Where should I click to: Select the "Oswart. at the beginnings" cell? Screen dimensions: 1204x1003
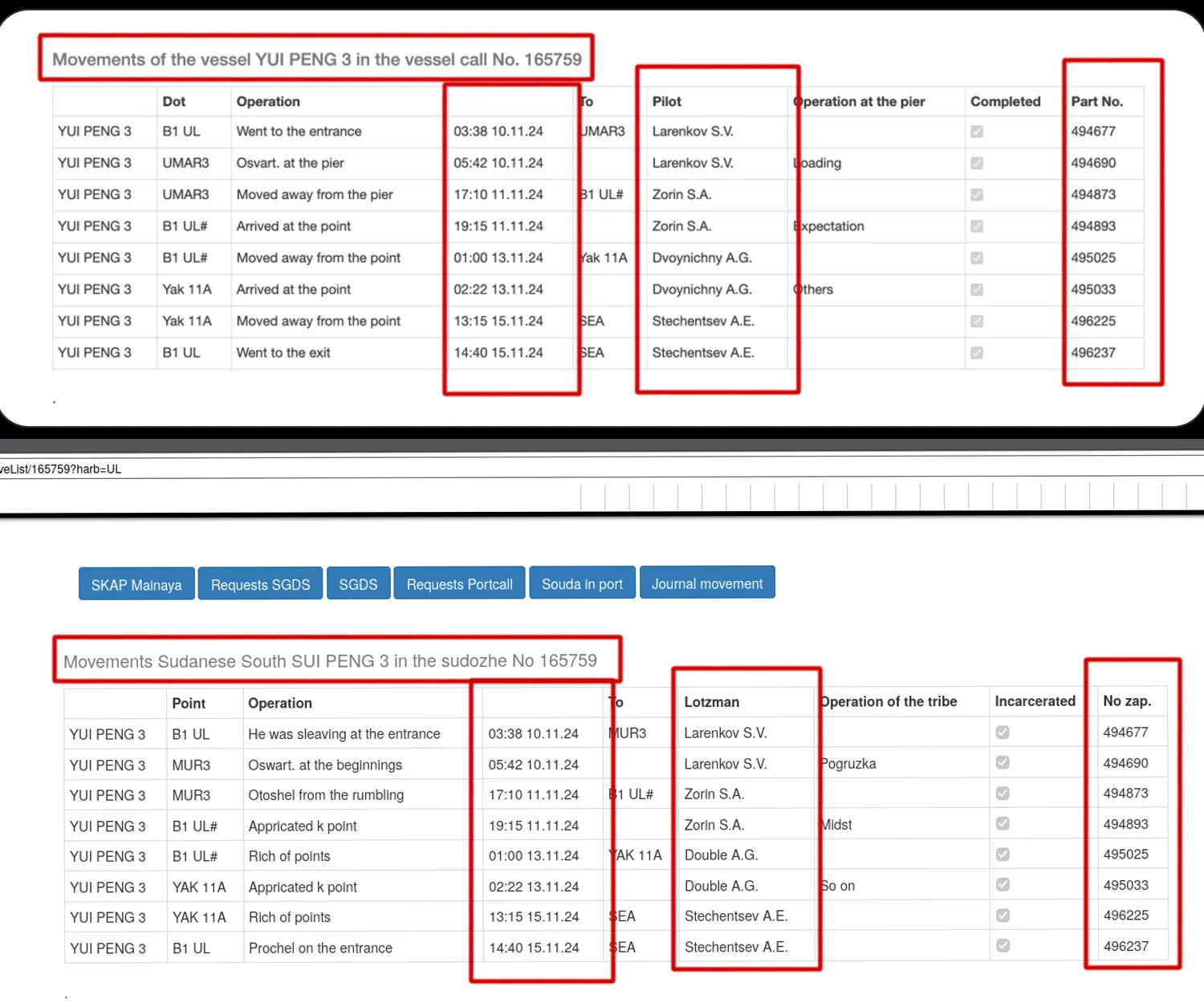point(325,765)
